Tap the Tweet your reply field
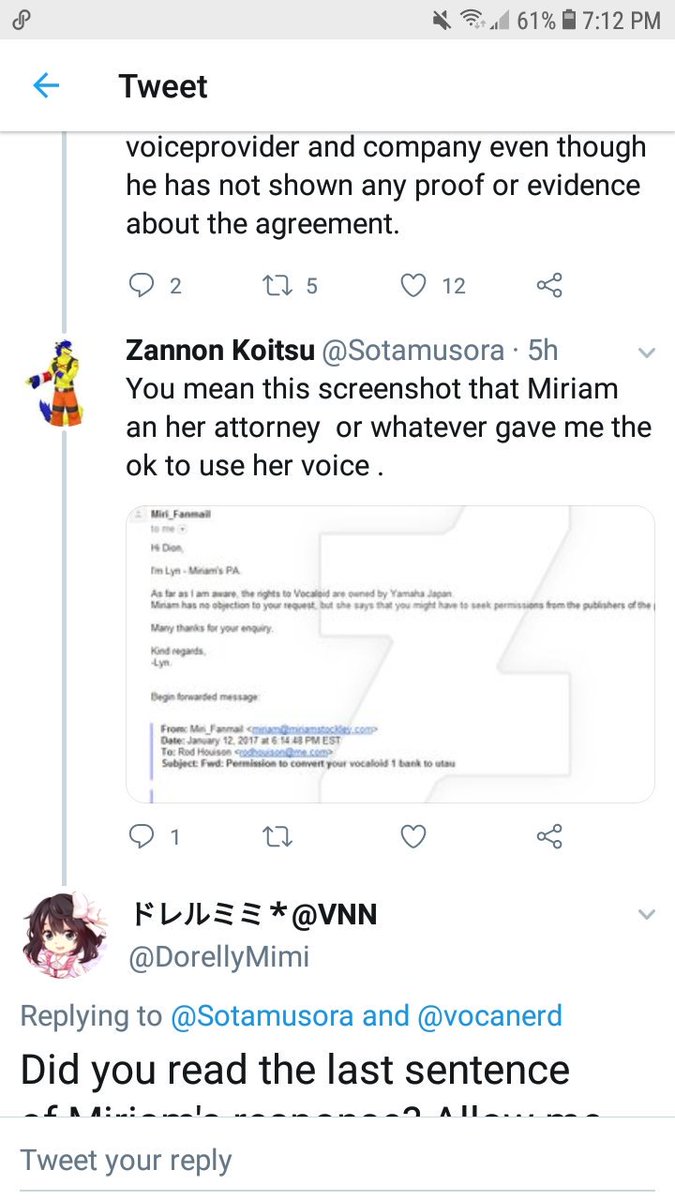675x1200 pixels. 337,1160
